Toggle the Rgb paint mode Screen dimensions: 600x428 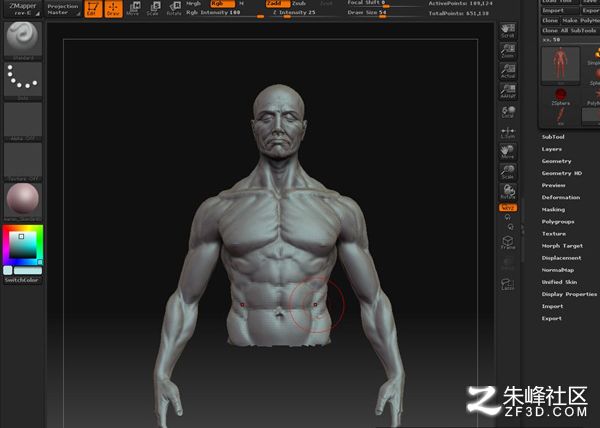pos(223,4)
